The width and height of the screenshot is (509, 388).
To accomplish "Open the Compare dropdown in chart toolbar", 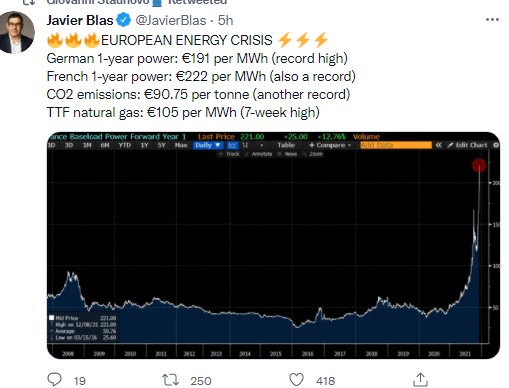I will point(330,145).
